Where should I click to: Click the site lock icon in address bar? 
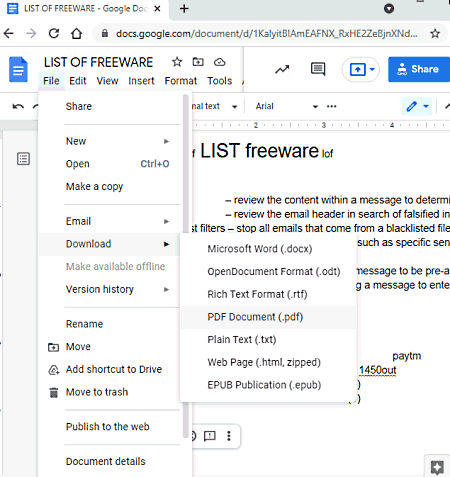click(x=105, y=33)
